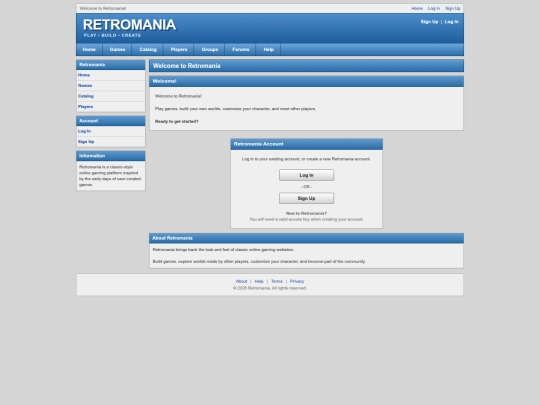
Task: Open Players in the Retromania sidebar
Action: [111, 107]
